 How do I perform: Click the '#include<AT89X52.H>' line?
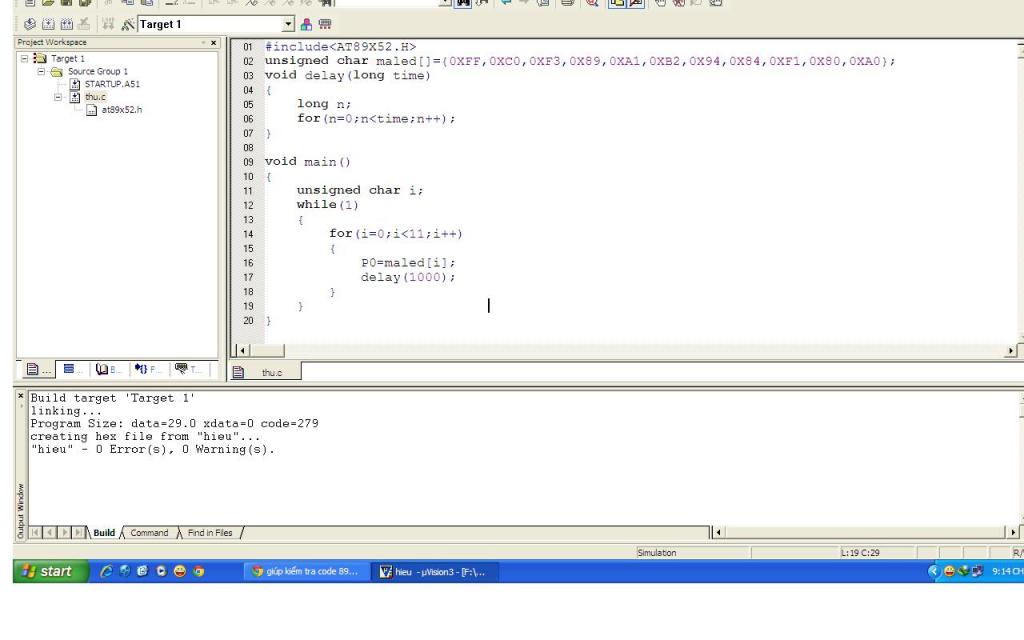pyautogui.click(x=340, y=46)
